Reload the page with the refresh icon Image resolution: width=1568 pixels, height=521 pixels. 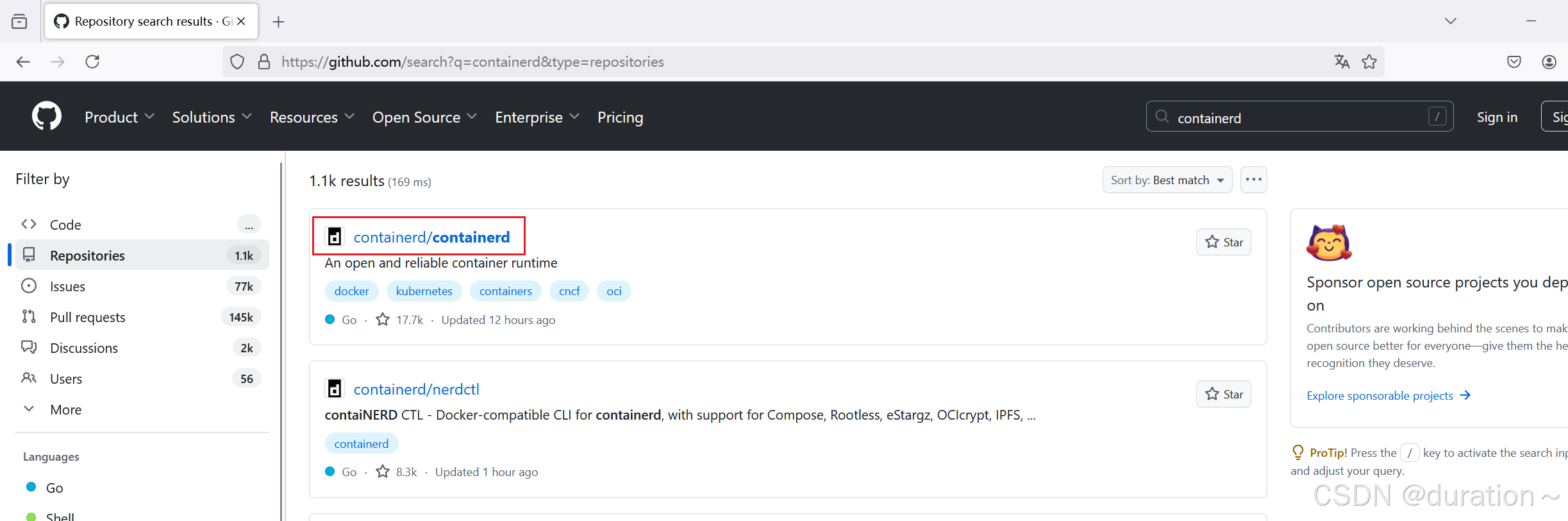tap(93, 62)
